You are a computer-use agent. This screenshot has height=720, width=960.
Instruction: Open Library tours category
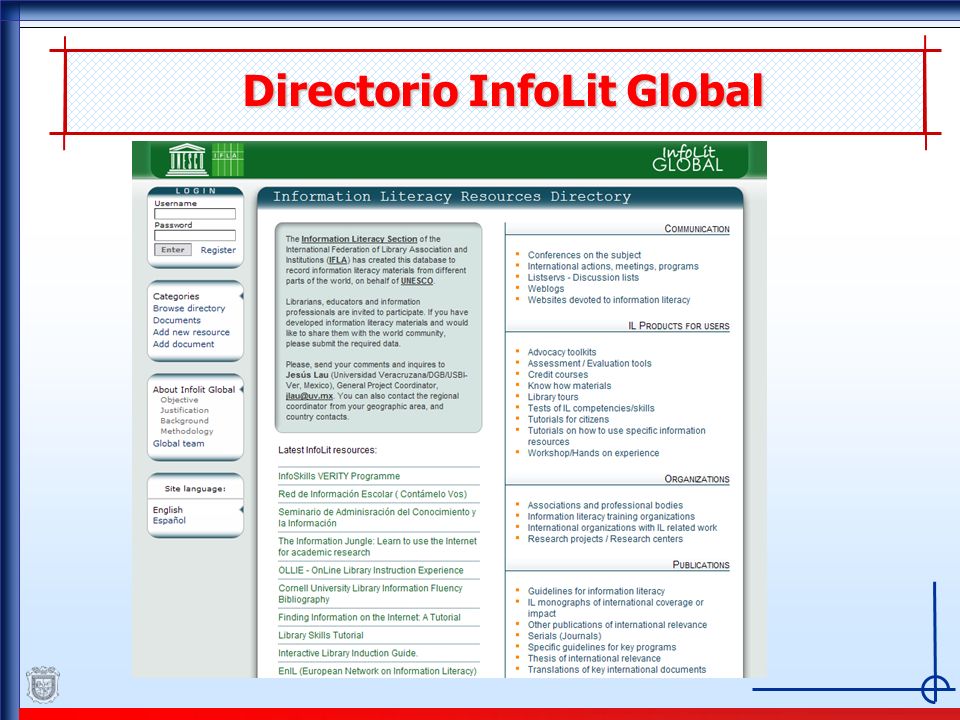click(553, 397)
